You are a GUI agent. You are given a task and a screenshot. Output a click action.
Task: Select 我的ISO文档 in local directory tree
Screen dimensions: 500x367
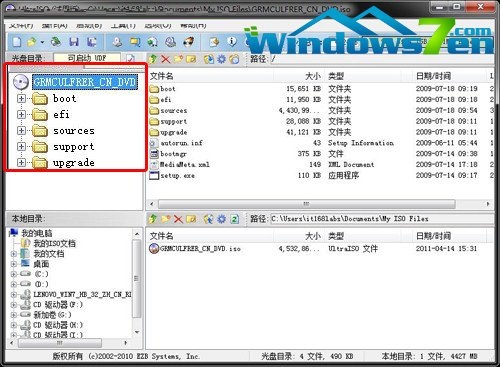pyautogui.click(x=54, y=244)
